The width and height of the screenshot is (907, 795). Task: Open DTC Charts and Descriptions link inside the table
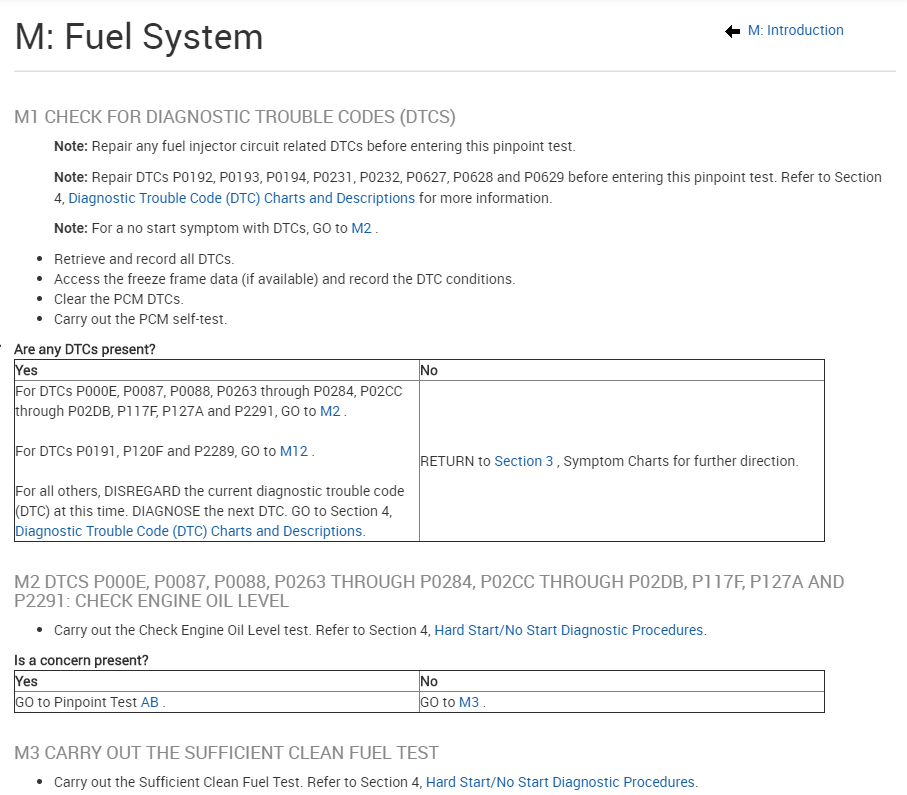point(189,531)
